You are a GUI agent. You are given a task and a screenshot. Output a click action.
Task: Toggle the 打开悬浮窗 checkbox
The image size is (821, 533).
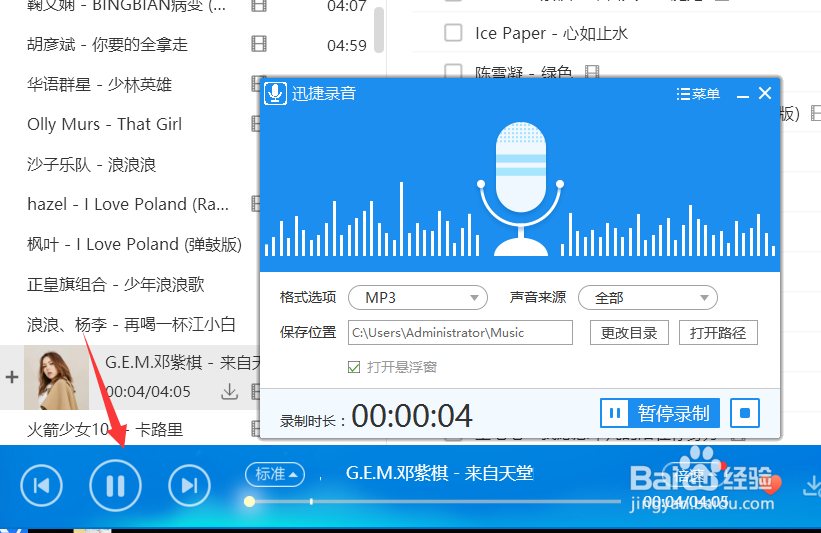coord(354,367)
